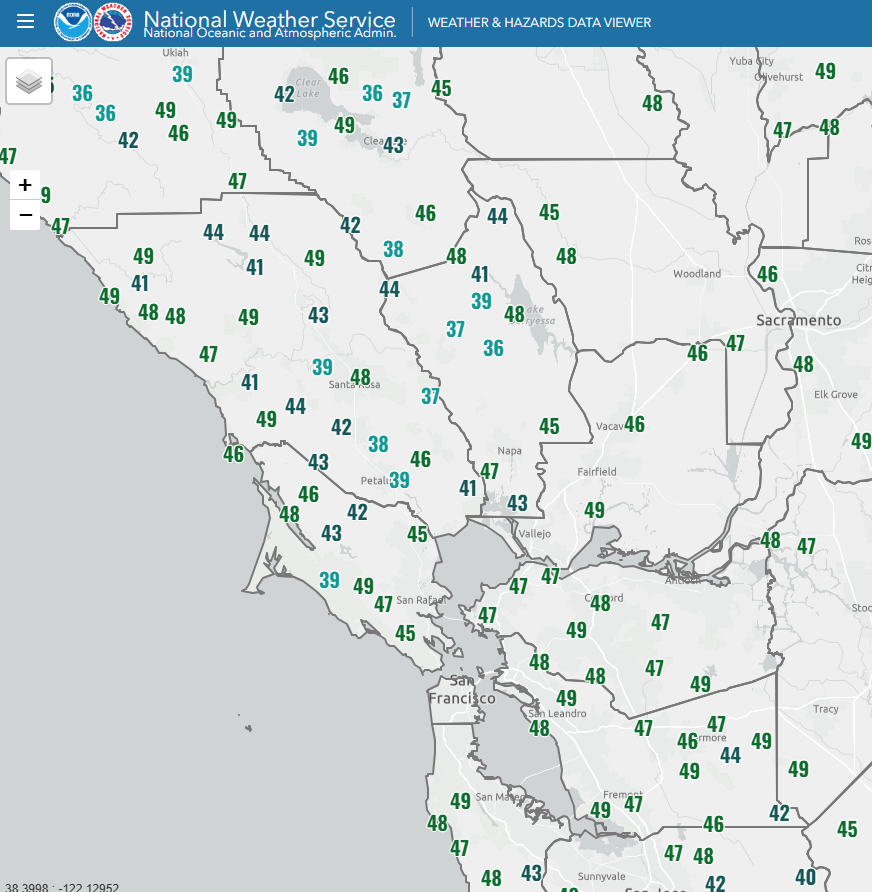Viewport: 872px width, 892px height.
Task: Click the 42 reading beside Clear Lake
Action: [284, 94]
